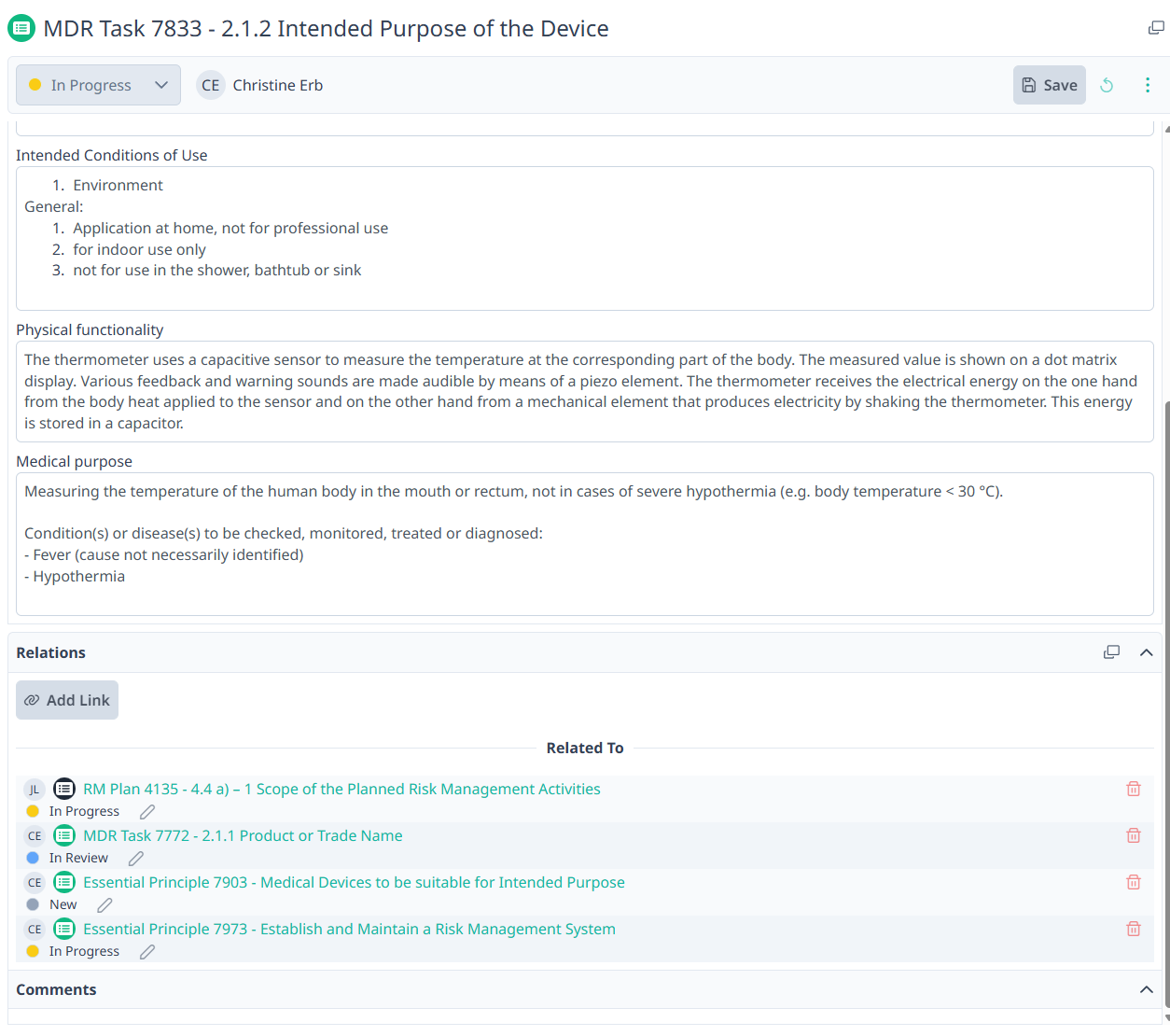The image size is (1170, 1036).
Task: Click the vertical scrollbar thumb
Action: pyautogui.click(x=1166, y=705)
